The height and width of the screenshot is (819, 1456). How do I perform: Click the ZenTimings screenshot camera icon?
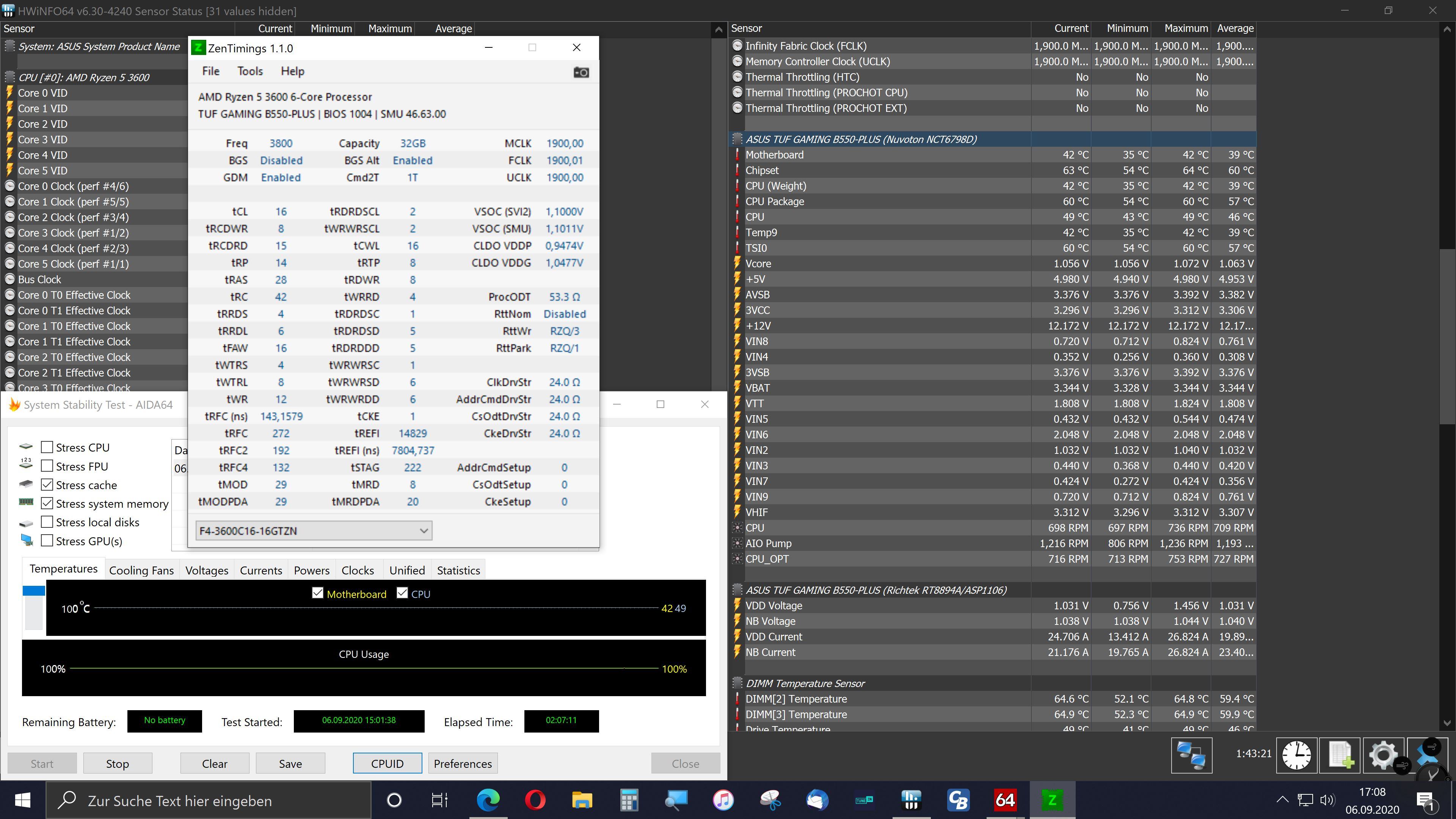pyautogui.click(x=581, y=72)
